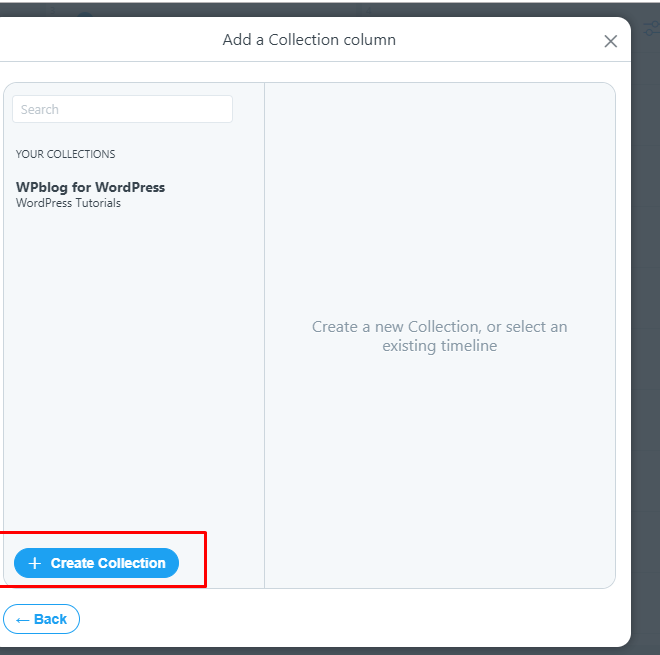660x655 pixels.
Task: Click the 'existing timeline' text in preview pane
Action: (x=439, y=346)
